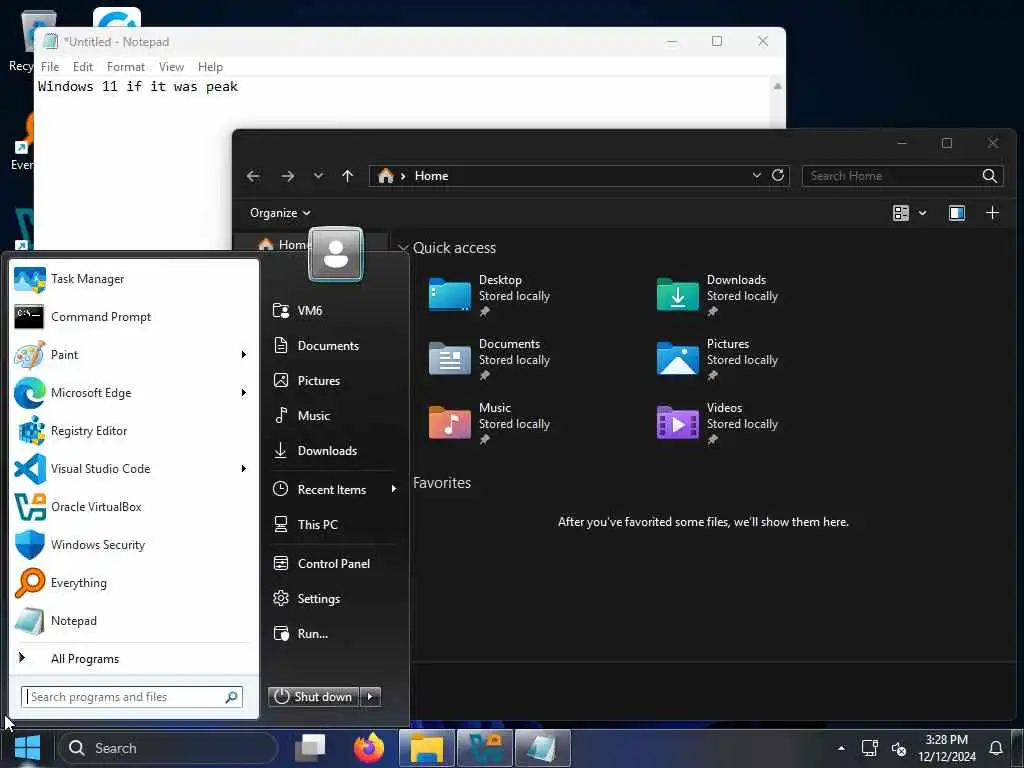The height and width of the screenshot is (768, 1024).
Task: Switch to VirtualBox on the taskbar
Action: [x=485, y=748]
